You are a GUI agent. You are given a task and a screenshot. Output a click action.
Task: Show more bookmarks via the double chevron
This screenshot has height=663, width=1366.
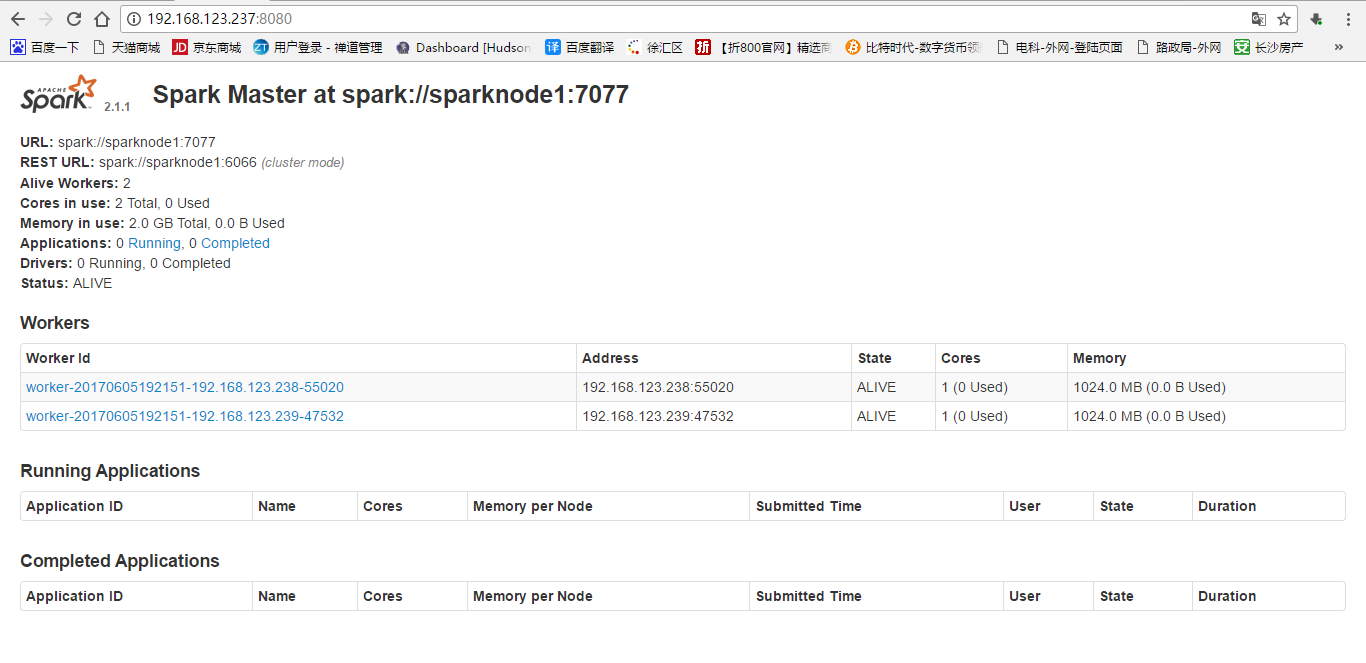point(1339,47)
